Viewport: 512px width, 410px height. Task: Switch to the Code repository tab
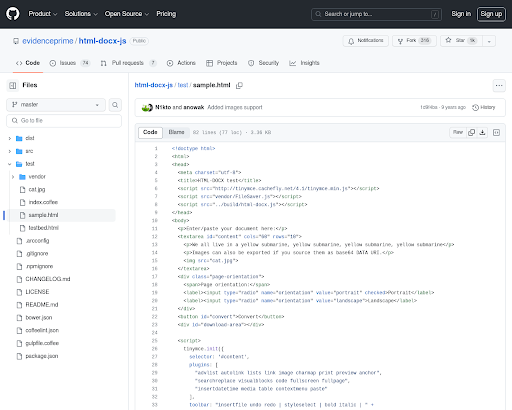[x=28, y=63]
